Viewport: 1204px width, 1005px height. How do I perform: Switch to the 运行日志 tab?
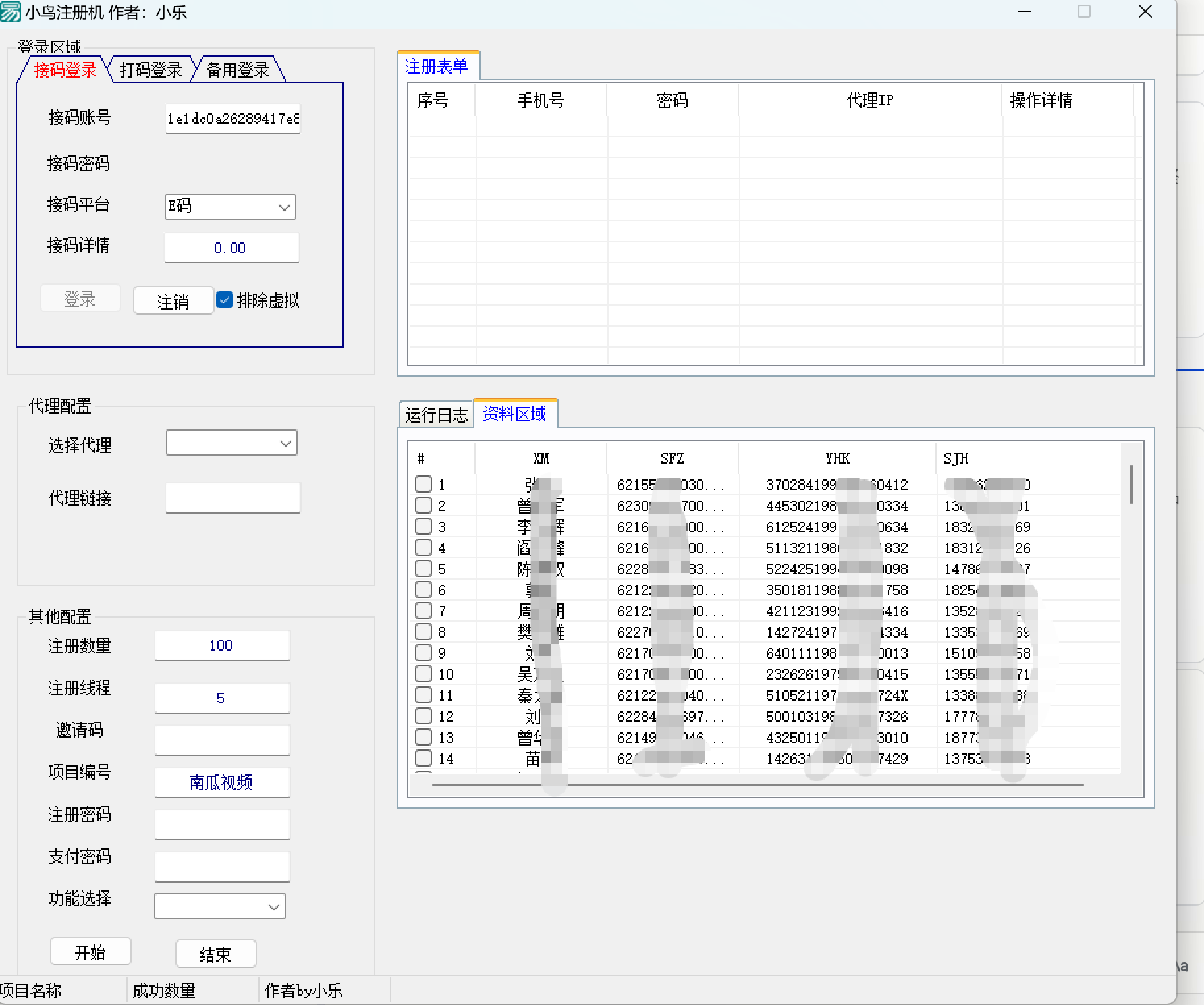[x=437, y=415]
